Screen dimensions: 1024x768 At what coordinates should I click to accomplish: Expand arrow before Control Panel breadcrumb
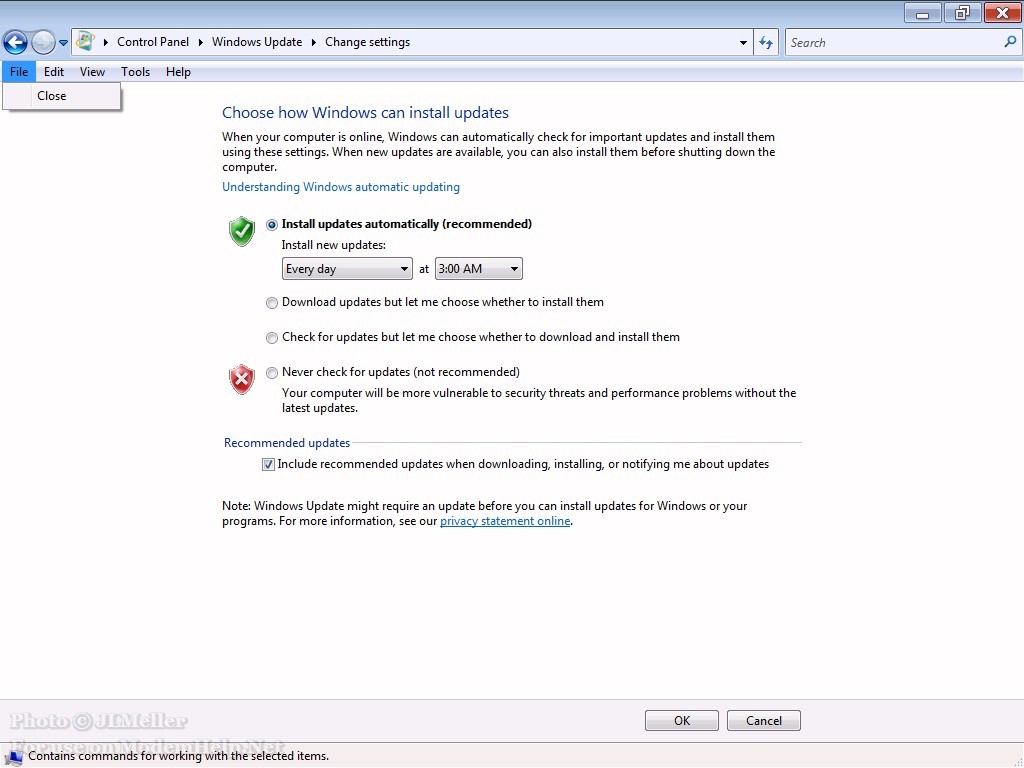click(106, 42)
